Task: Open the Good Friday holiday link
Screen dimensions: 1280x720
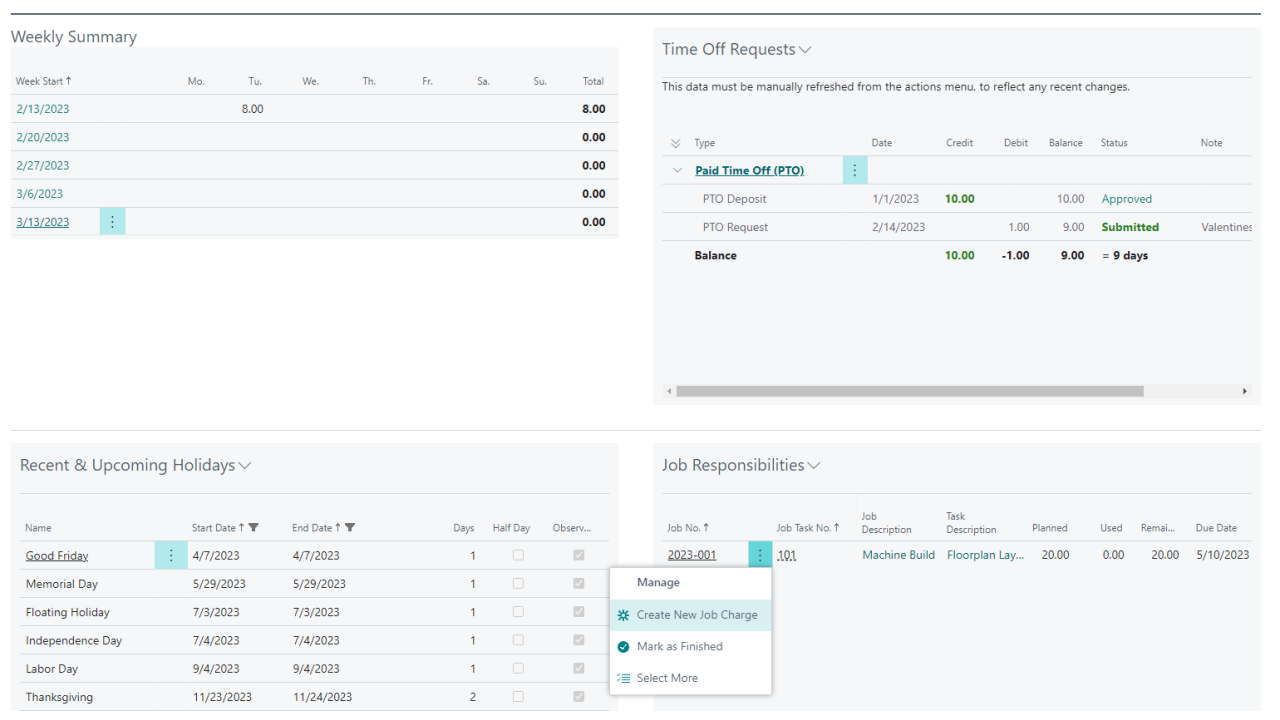Action: pos(57,556)
